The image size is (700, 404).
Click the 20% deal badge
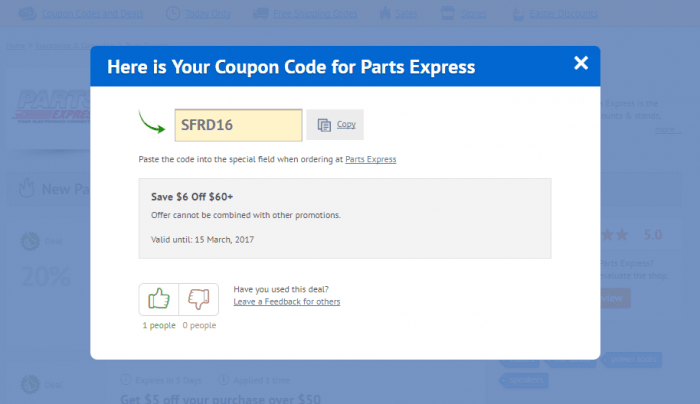point(41,274)
